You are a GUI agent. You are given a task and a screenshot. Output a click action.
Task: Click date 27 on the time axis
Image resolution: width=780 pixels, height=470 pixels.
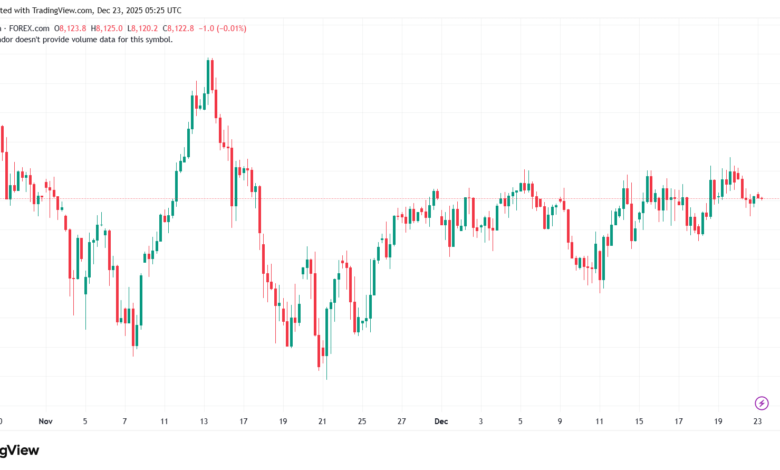click(x=400, y=422)
